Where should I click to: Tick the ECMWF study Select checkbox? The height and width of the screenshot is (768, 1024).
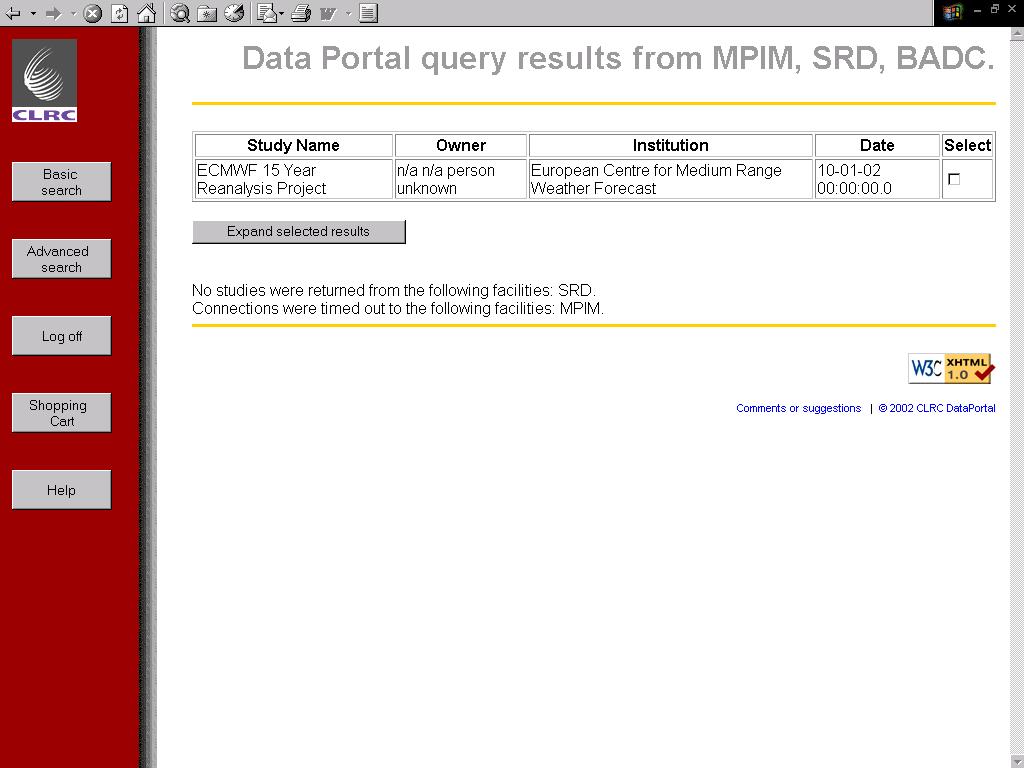[x=953, y=179]
